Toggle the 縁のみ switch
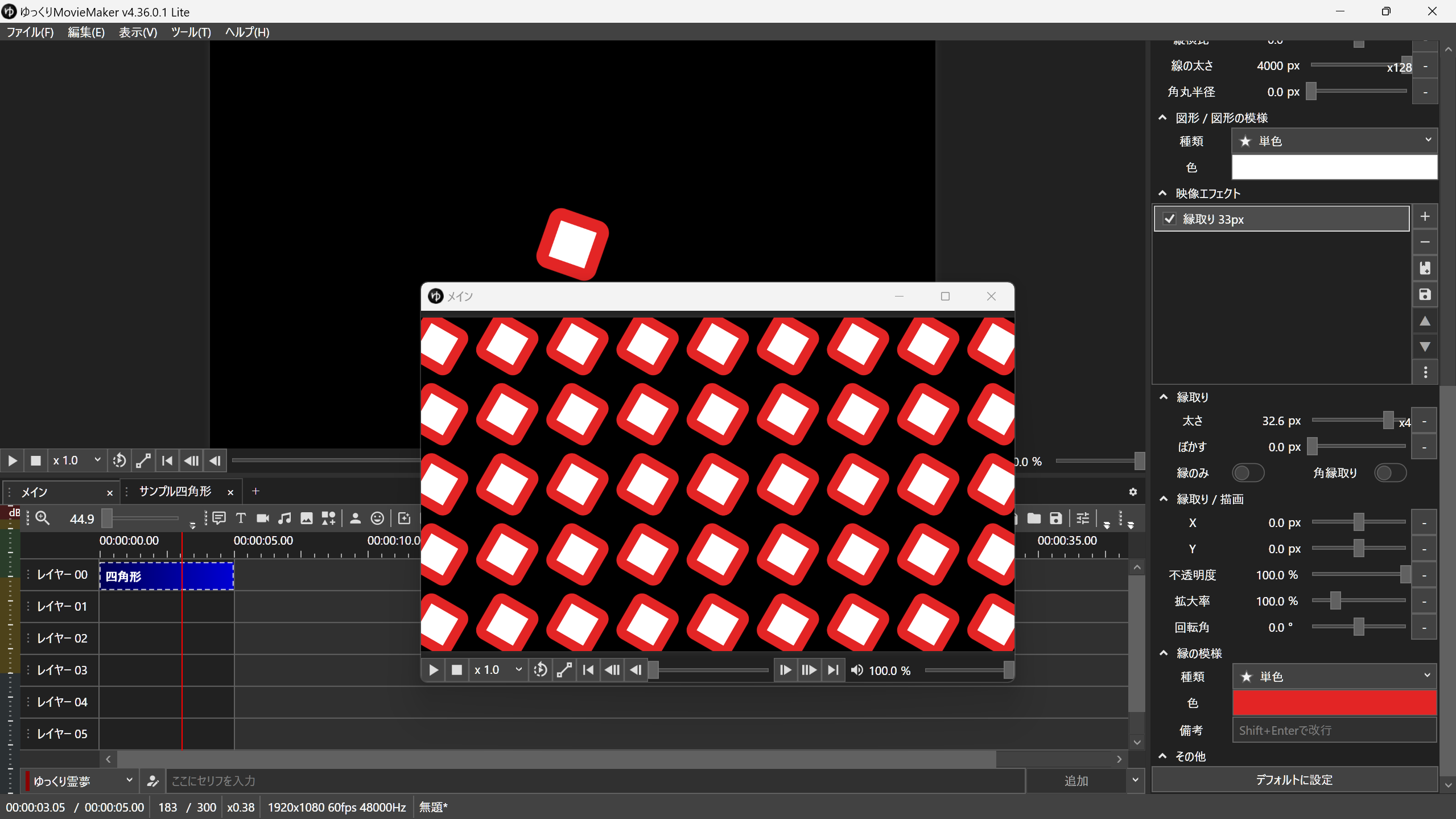The width and height of the screenshot is (1456, 819). click(1247, 473)
